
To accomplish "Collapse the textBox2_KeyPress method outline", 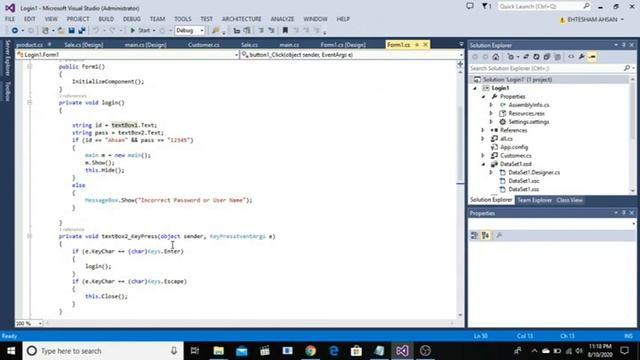I will (29, 236).
